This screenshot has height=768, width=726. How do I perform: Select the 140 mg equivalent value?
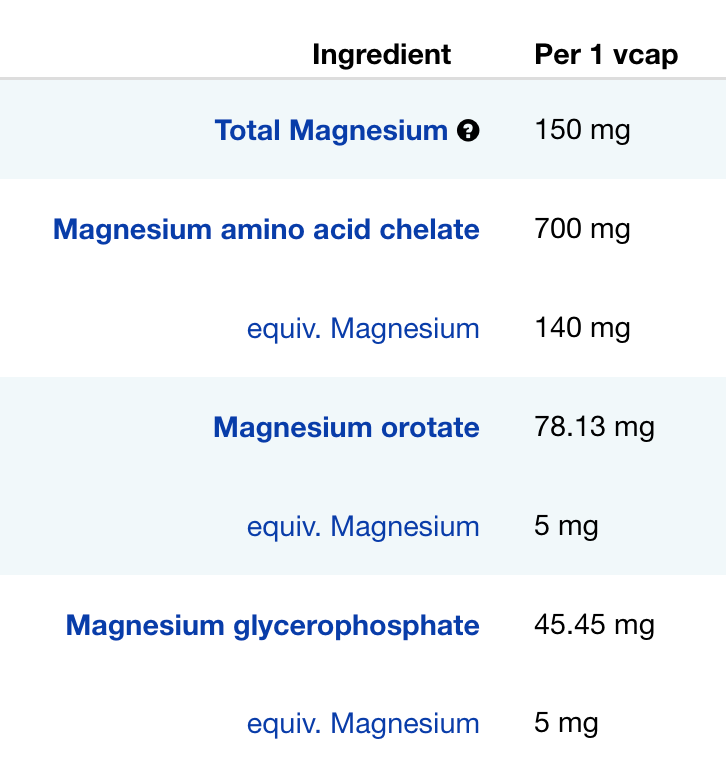[x=582, y=329]
